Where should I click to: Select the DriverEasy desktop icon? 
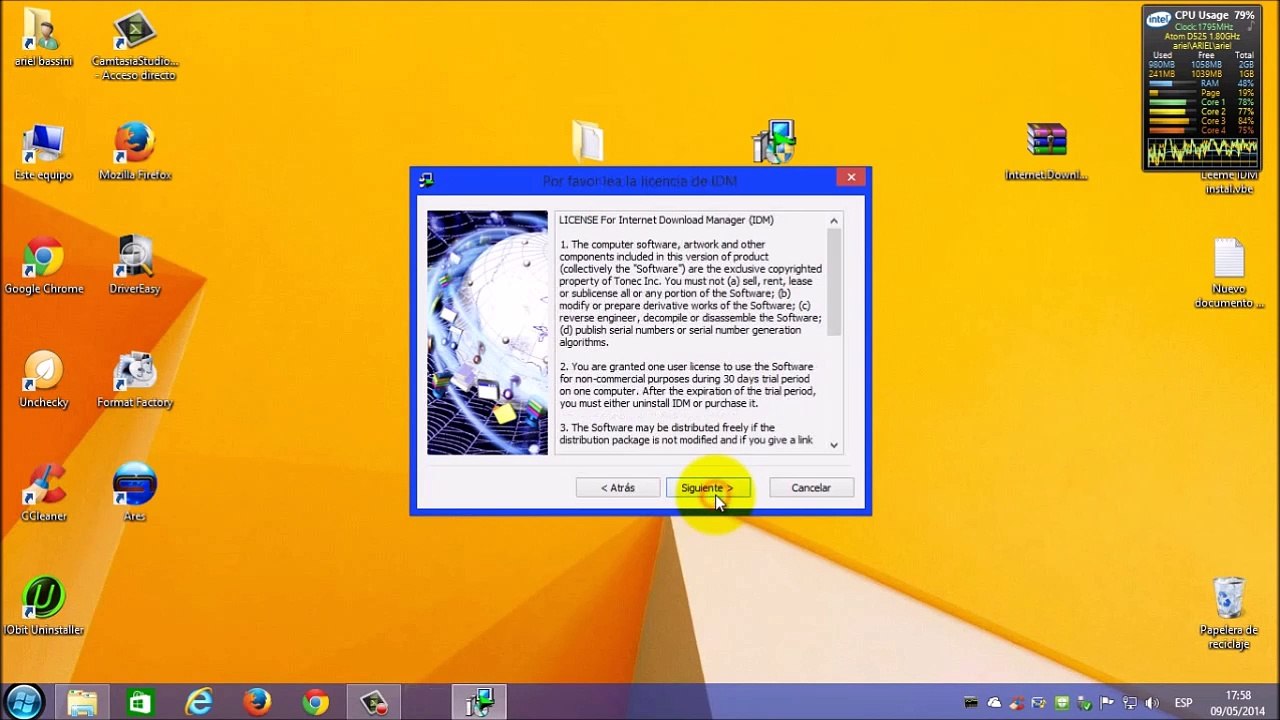click(135, 266)
